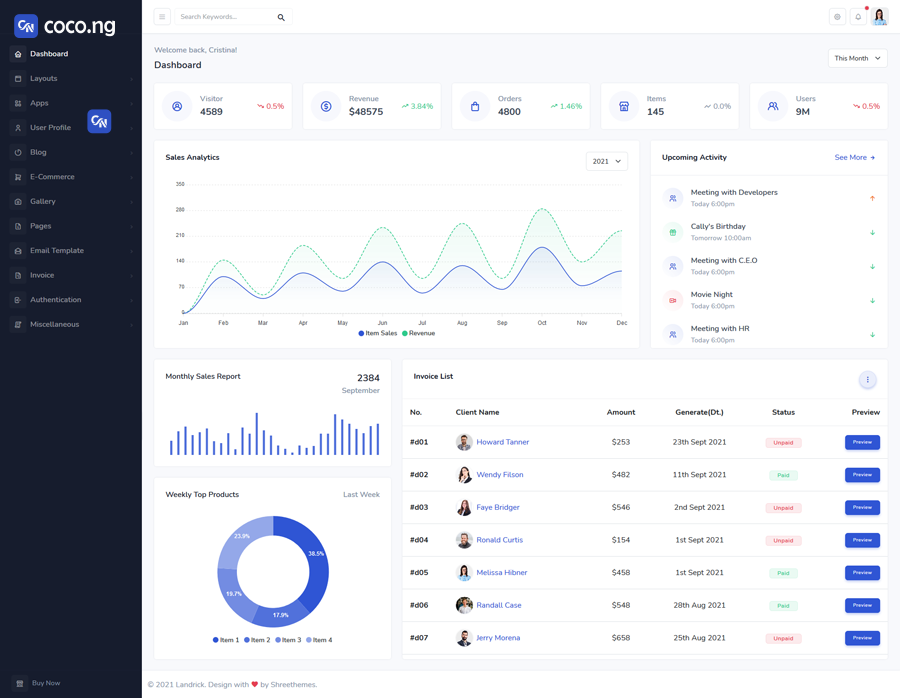
Task: Preview Howard Tanner's invoice #d01
Action: coord(862,442)
